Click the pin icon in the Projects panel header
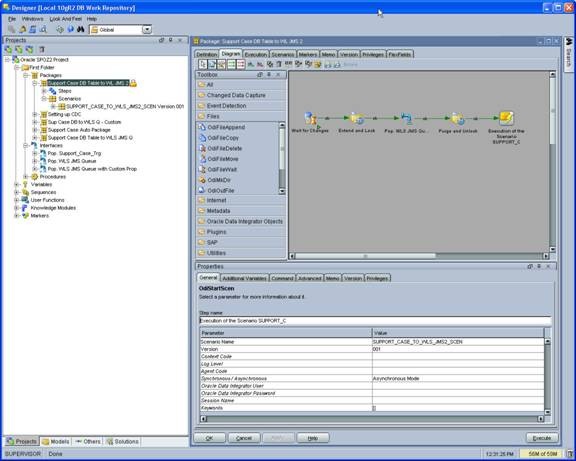 [x=170, y=40]
